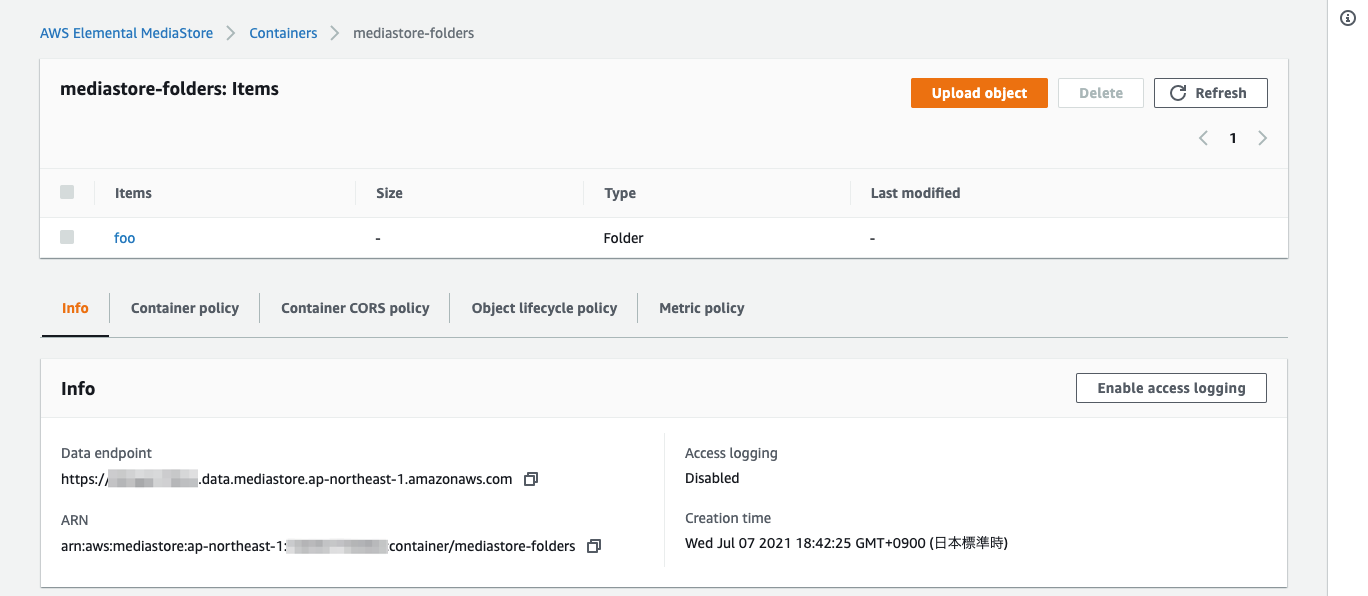The width and height of the screenshot is (1368, 596).
Task: Switch to the Info tab
Action: 75,308
